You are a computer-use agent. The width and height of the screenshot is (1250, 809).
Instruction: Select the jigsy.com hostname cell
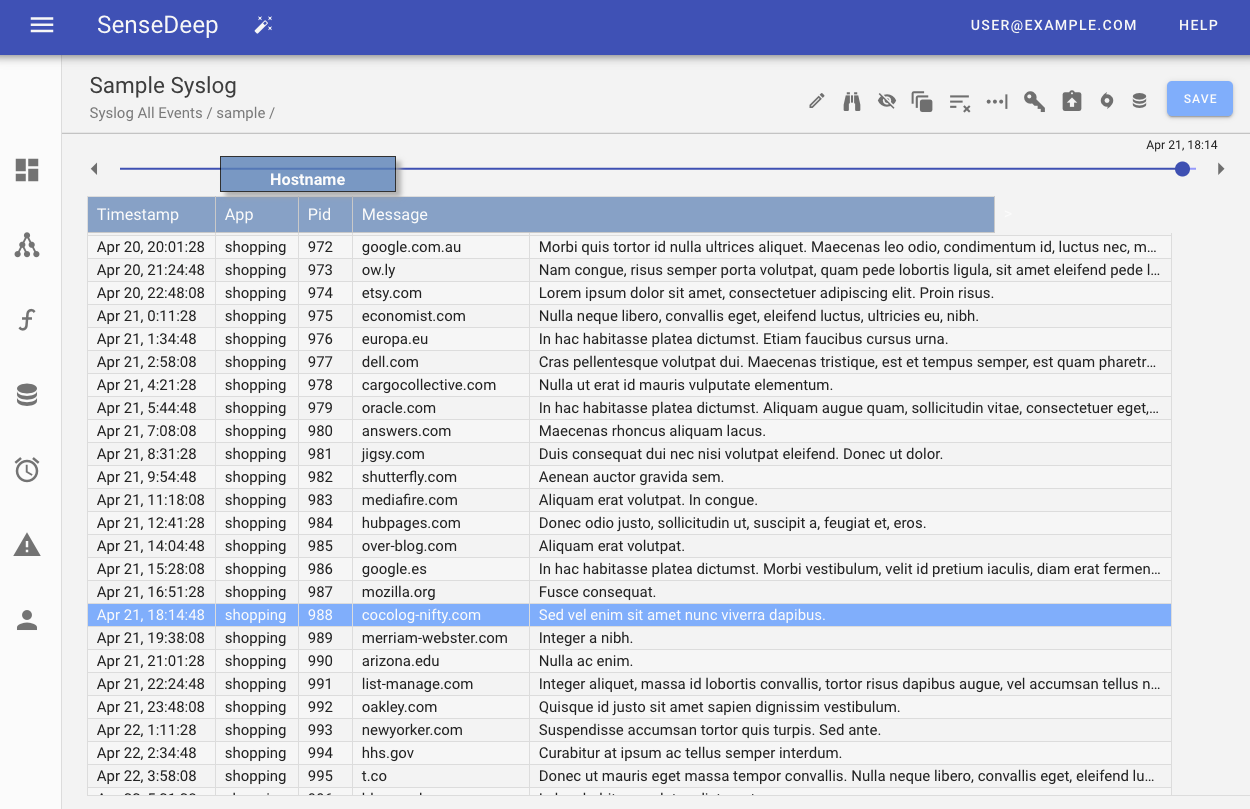tap(441, 454)
